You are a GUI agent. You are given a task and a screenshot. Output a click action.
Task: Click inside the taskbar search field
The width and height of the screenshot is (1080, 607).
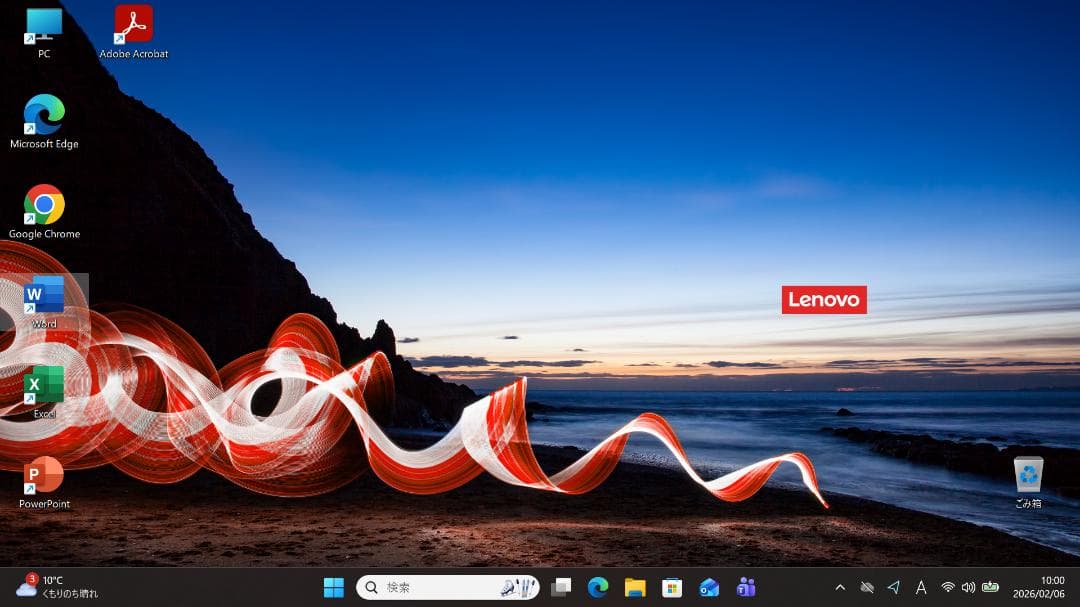[x=430, y=588]
